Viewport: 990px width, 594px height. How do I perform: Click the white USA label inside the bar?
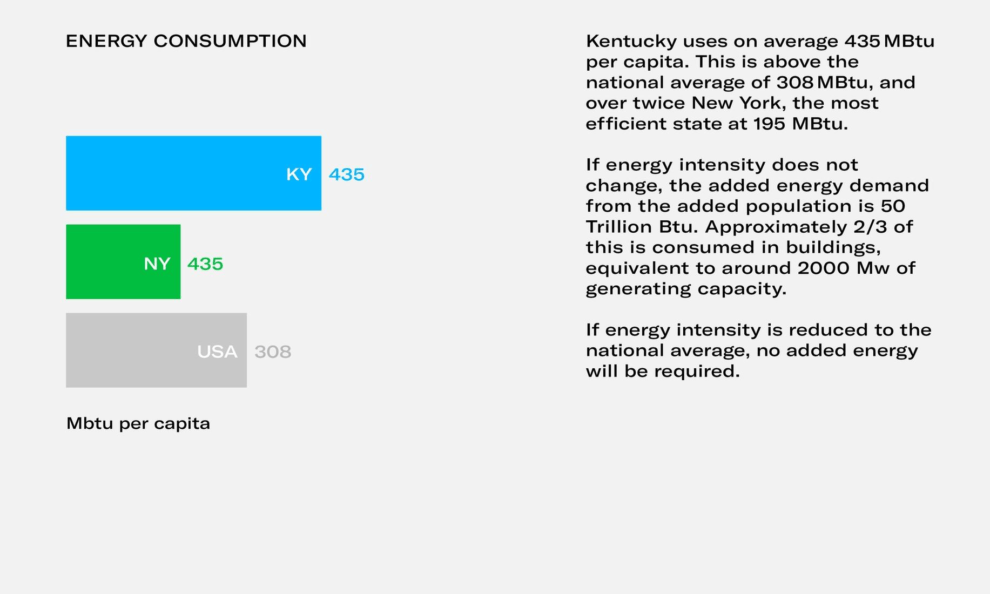click(217, 352)
